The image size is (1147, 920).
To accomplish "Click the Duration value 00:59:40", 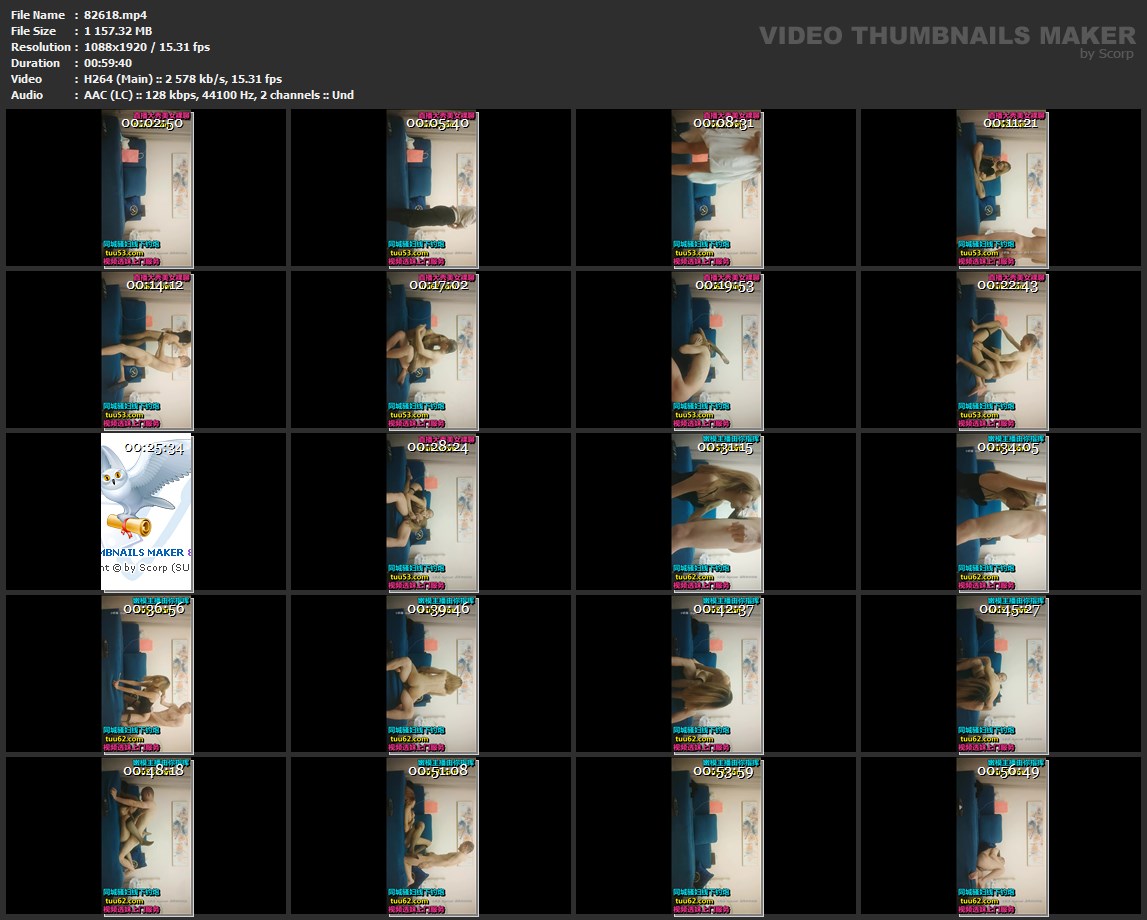I will point(108,63).
